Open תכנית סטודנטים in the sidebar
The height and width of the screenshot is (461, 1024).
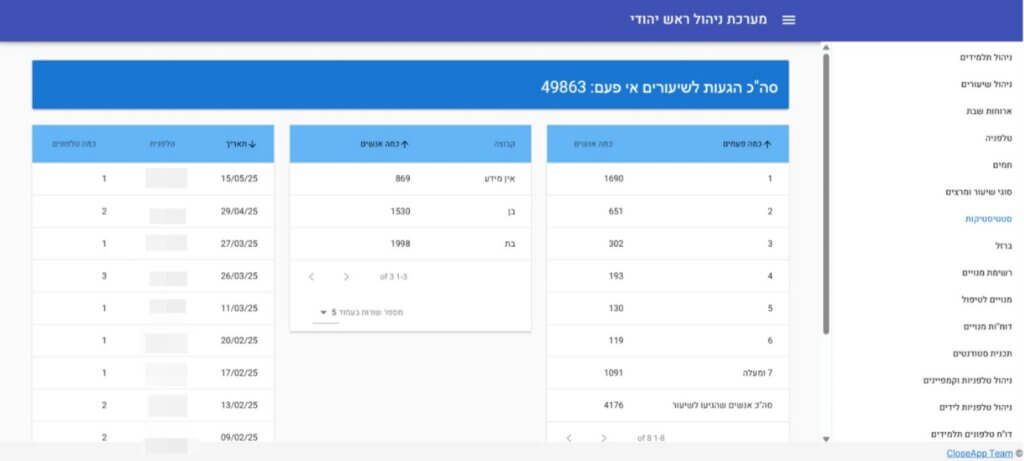[982, 354]
